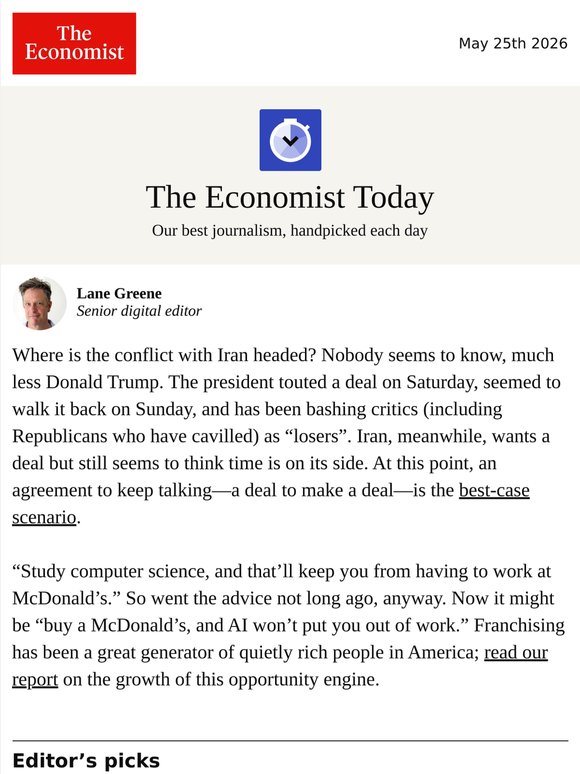This screenshot has width=580, height=774.
Task: Click the divider line above Editor's picks
Action: [290, 740]
